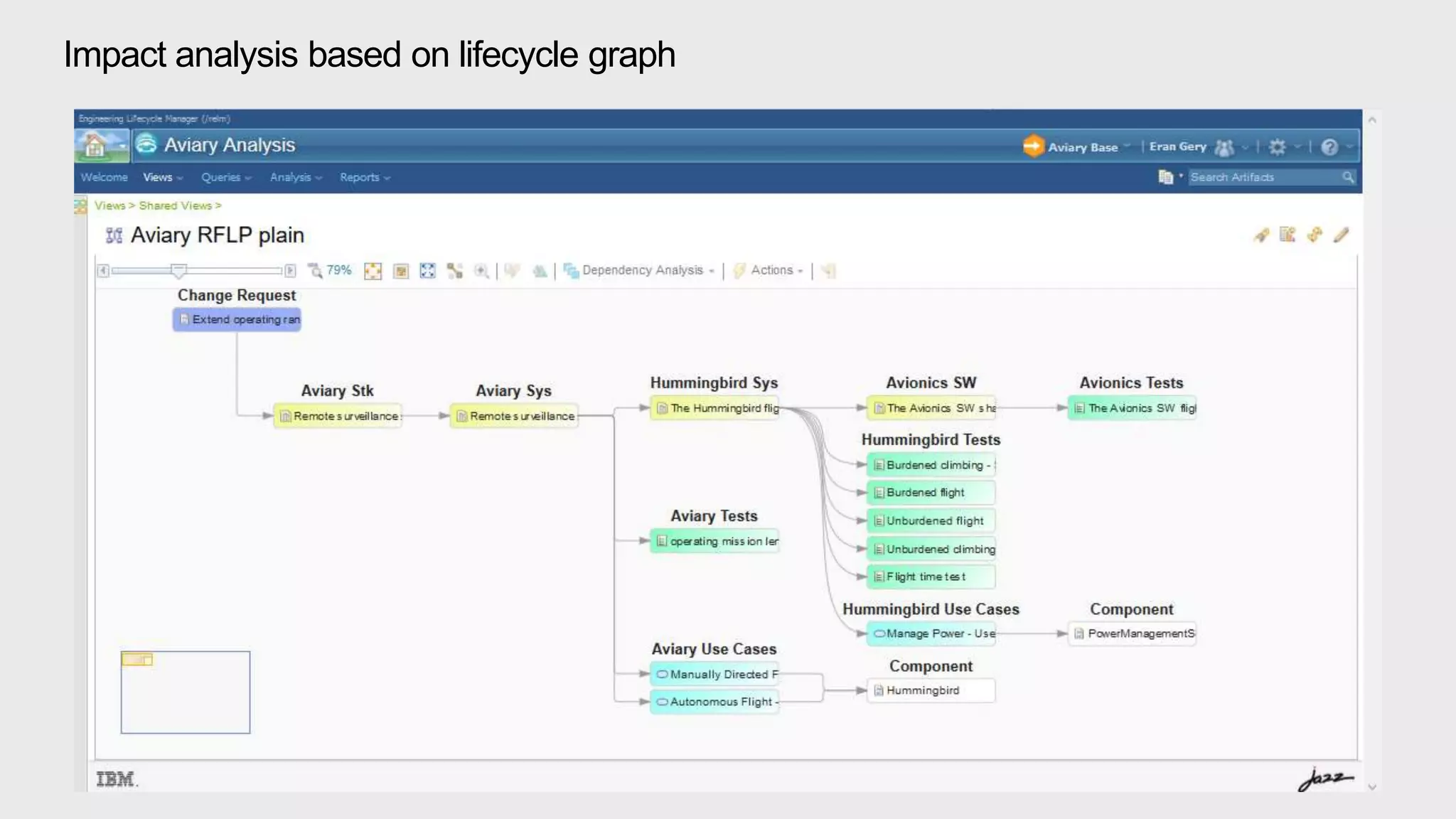Click the overview minimap thumbnail
The height and width of the screenshot is (819, 1456).
point(186,692)
